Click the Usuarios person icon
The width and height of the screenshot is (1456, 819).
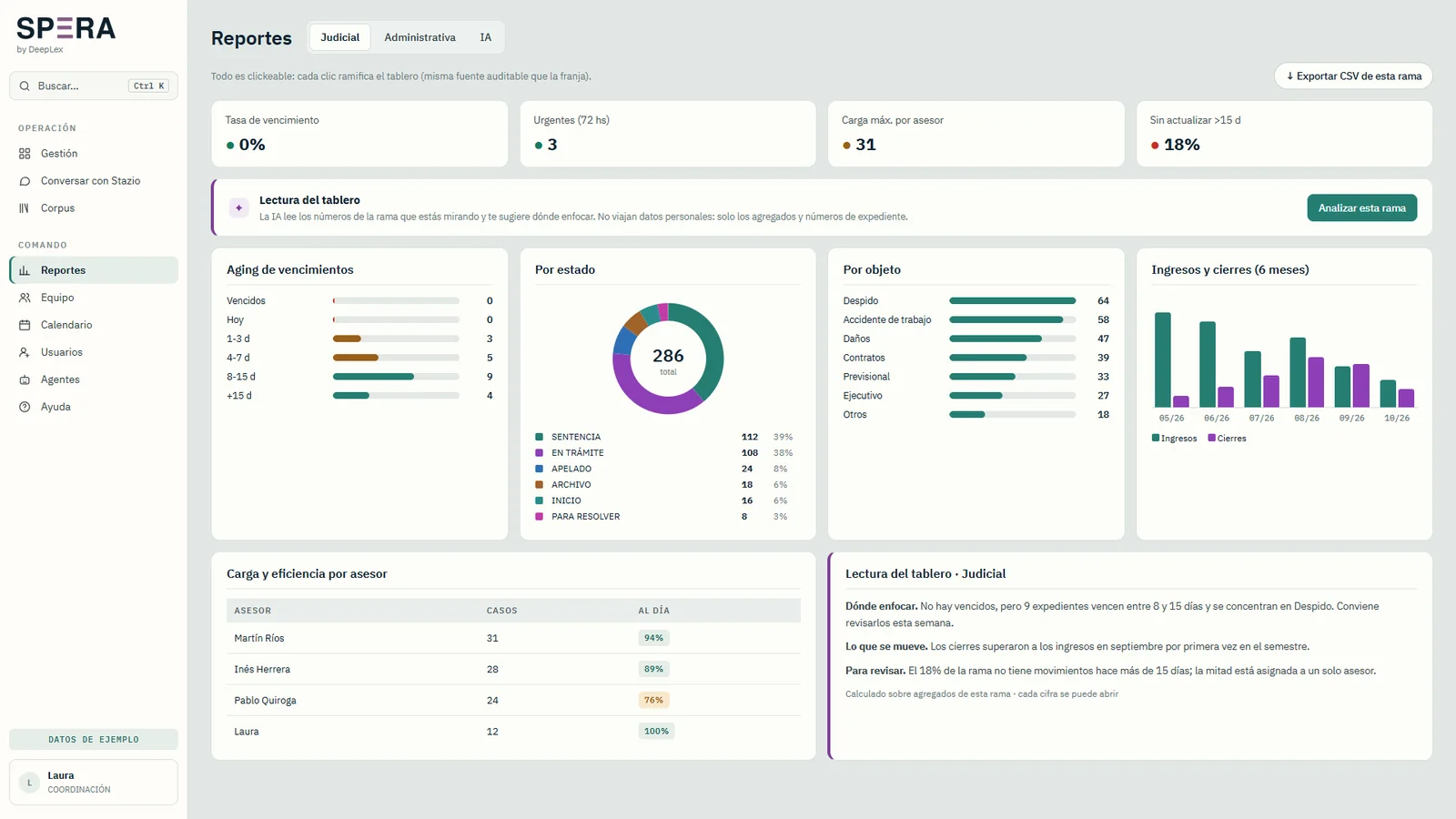[25, 352]
